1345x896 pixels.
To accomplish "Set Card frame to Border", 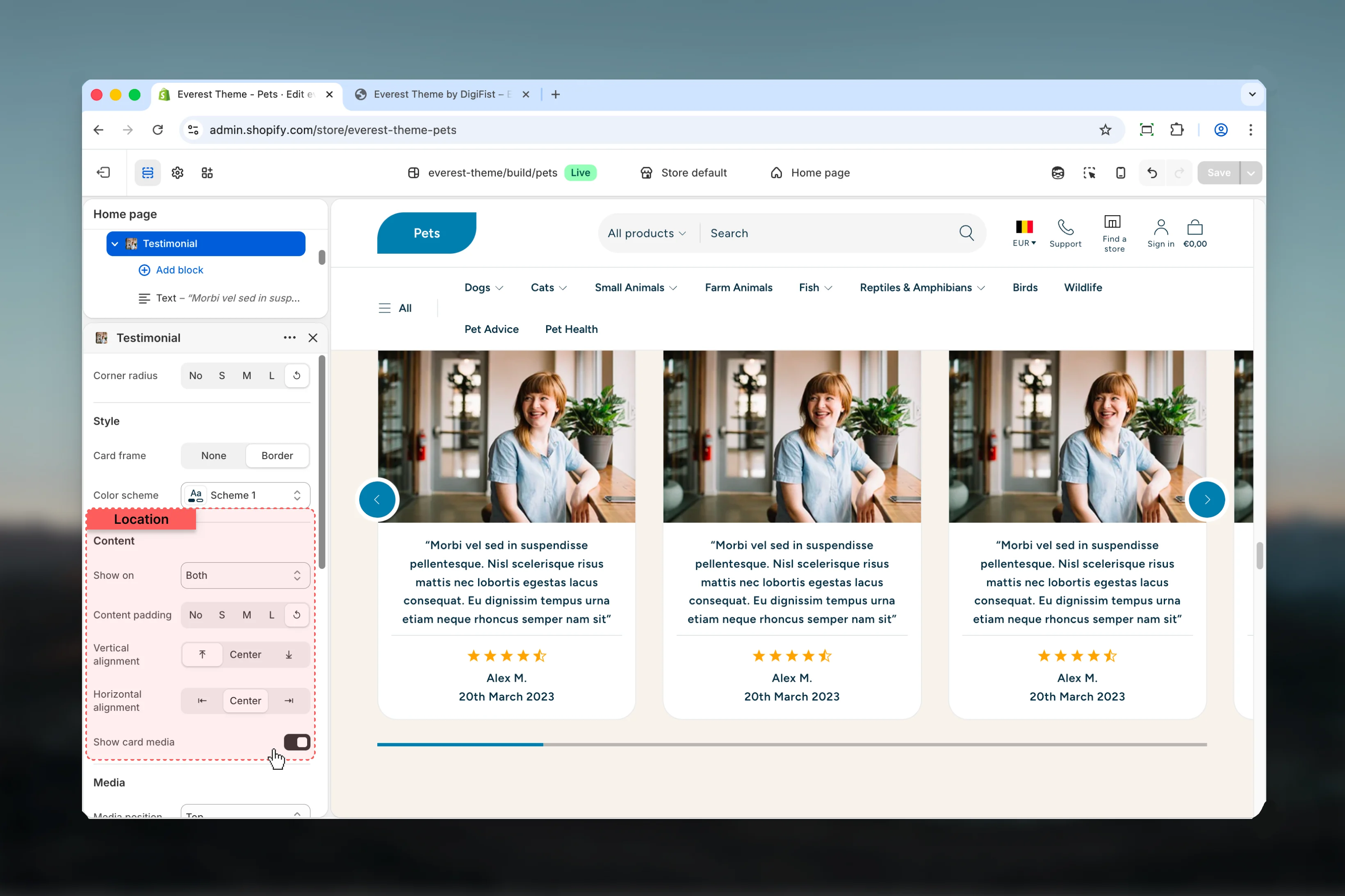I will 277,455.
